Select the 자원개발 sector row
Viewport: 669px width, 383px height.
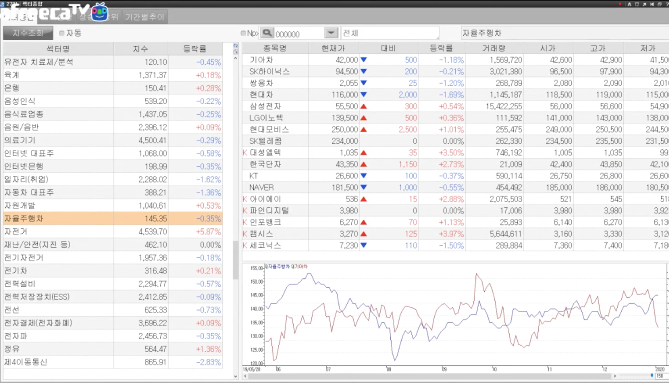coord(113,206)
